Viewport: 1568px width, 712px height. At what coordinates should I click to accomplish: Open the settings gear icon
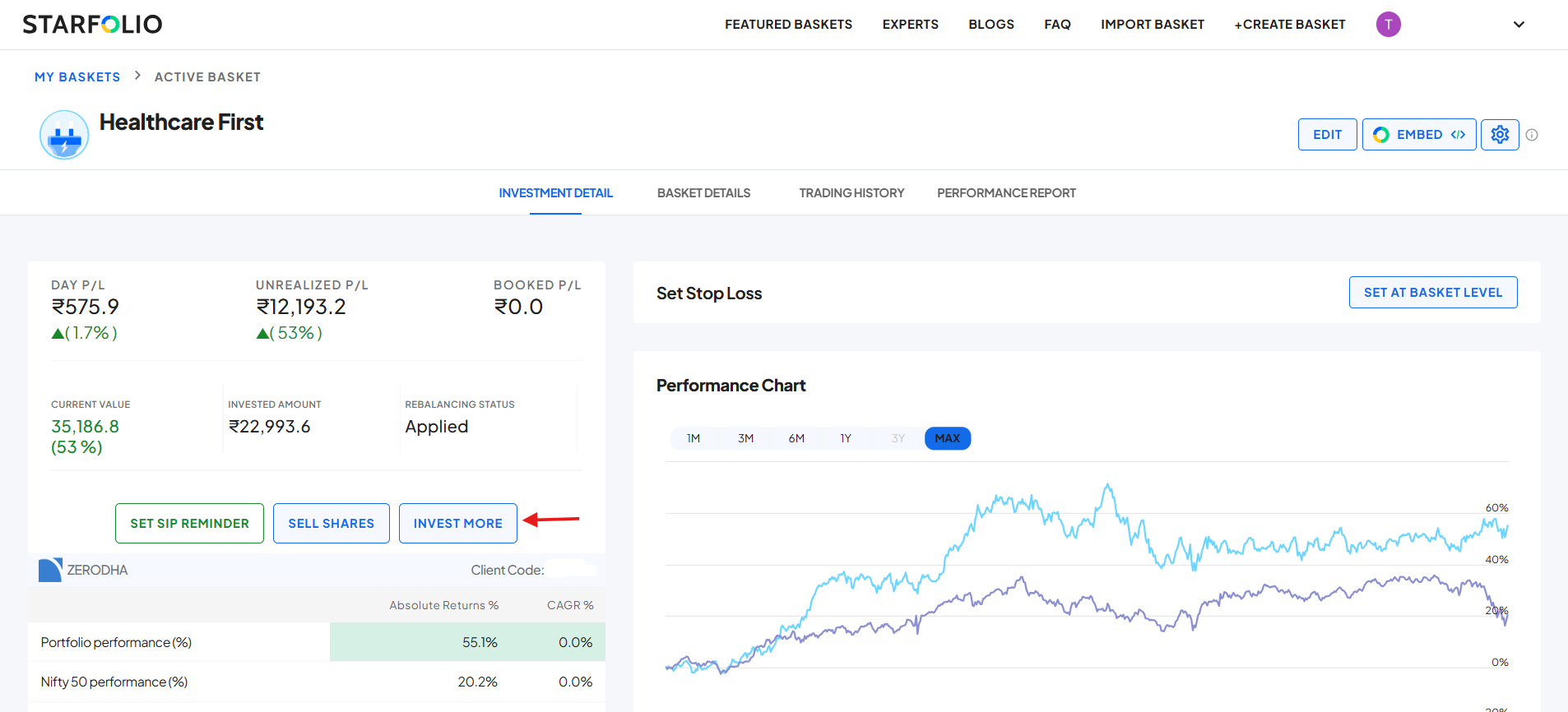point(1500,135)
